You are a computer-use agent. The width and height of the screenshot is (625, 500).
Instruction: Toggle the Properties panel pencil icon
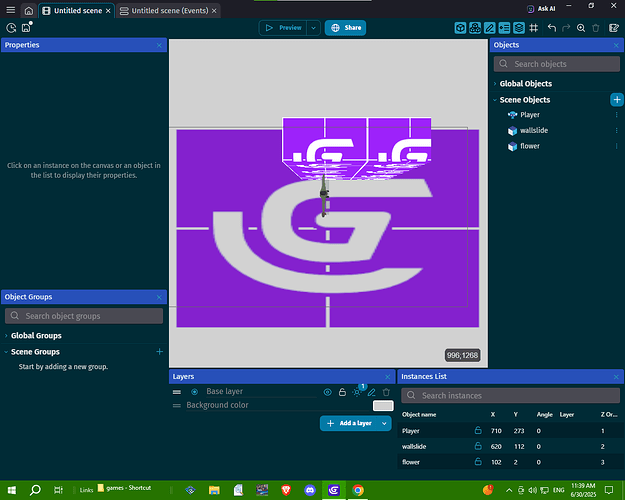tap(489, 28)
